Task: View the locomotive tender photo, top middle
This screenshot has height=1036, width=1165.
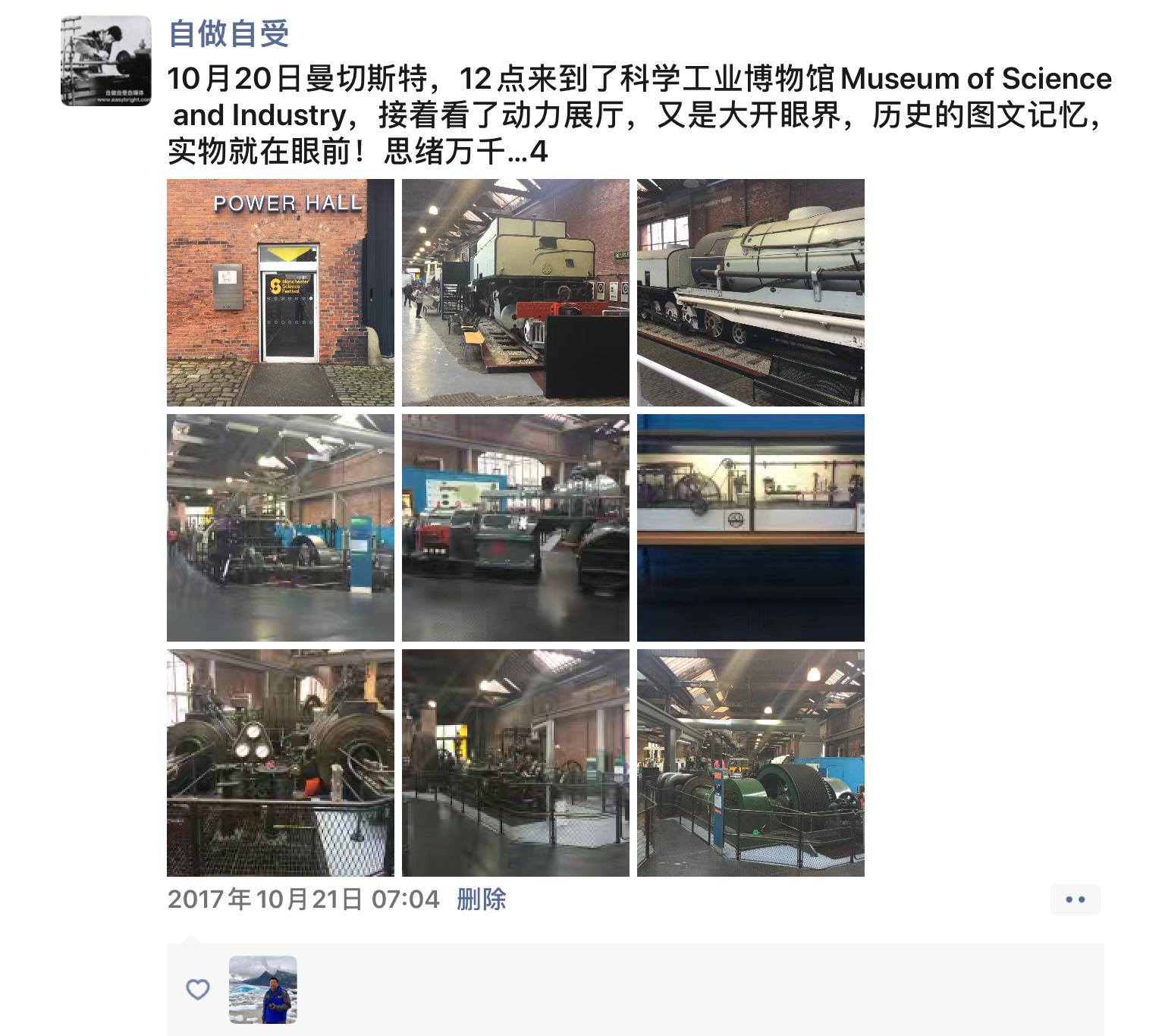Action: [x=516, y=293]
